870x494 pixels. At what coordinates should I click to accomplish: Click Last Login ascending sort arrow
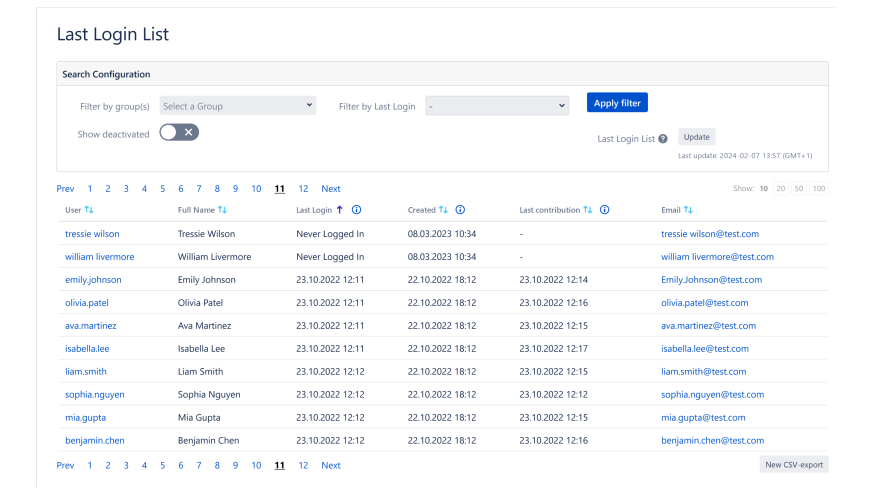[340, 210]
